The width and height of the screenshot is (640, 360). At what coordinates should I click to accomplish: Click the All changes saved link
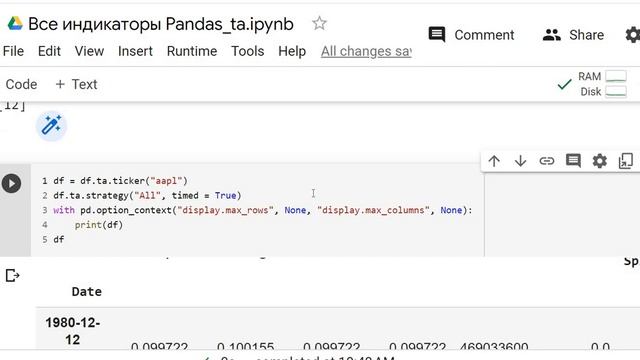[366, 51]
